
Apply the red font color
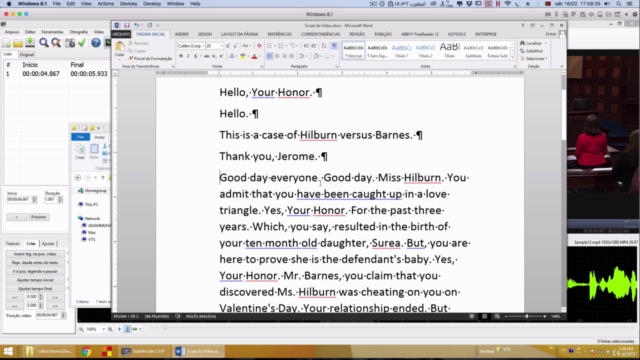point(254,56)
